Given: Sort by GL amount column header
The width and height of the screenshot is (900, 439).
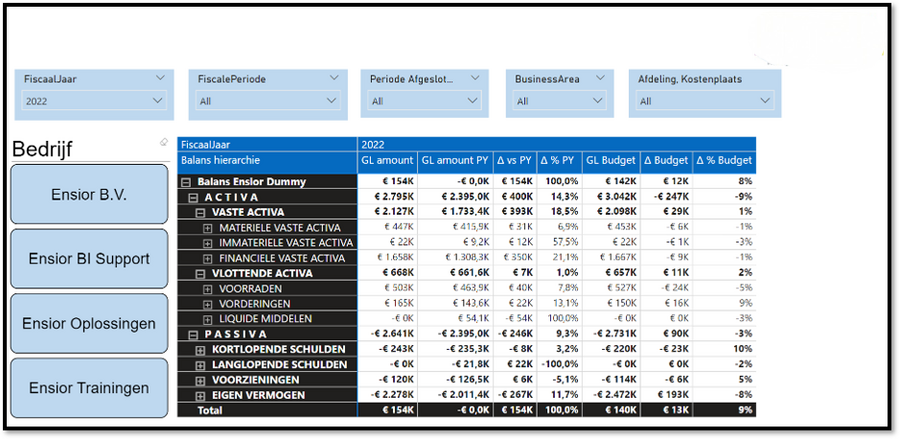Looking at the screenshot, I should [386, 160].
